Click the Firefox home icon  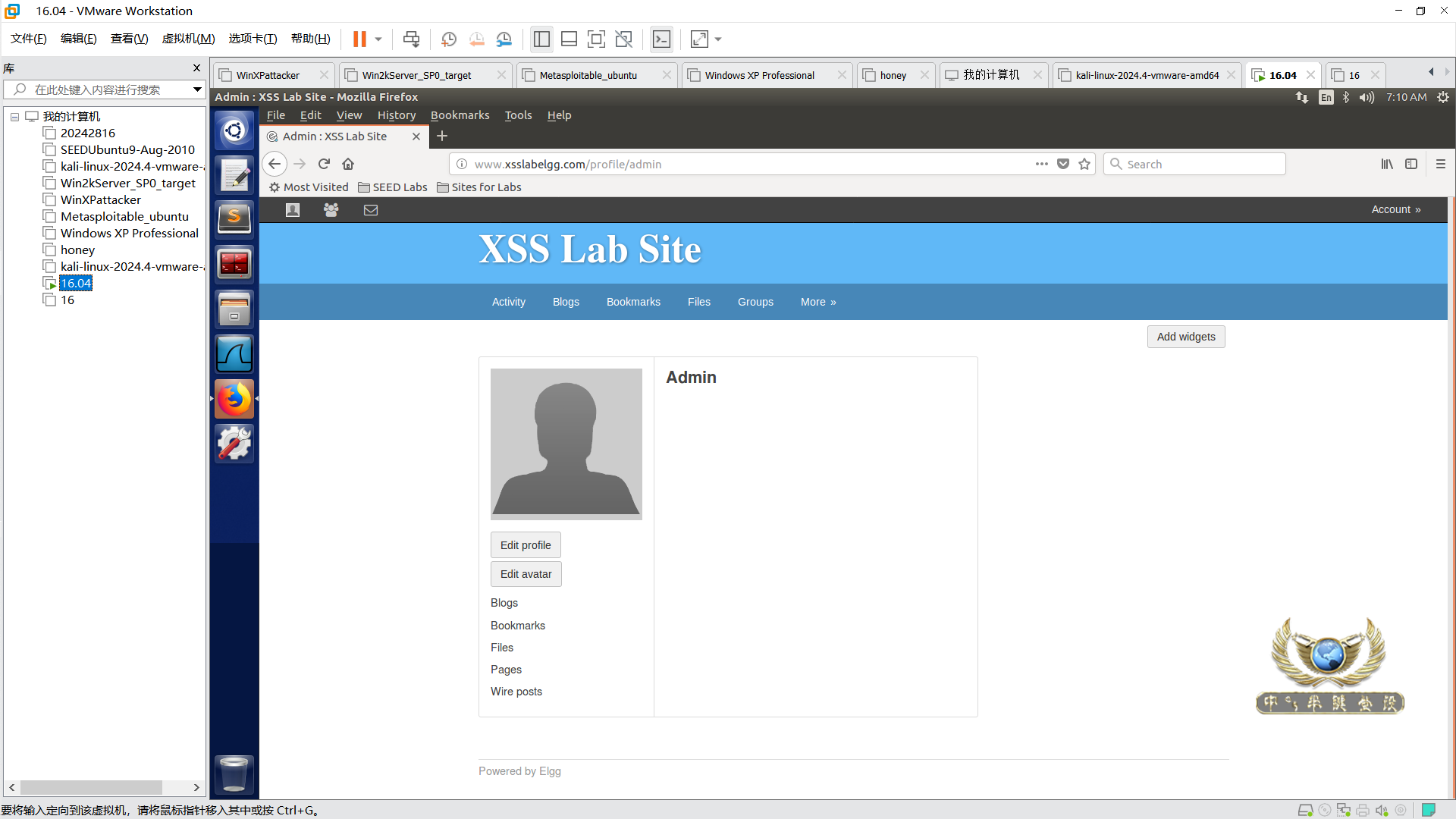[x=348, y=164]
